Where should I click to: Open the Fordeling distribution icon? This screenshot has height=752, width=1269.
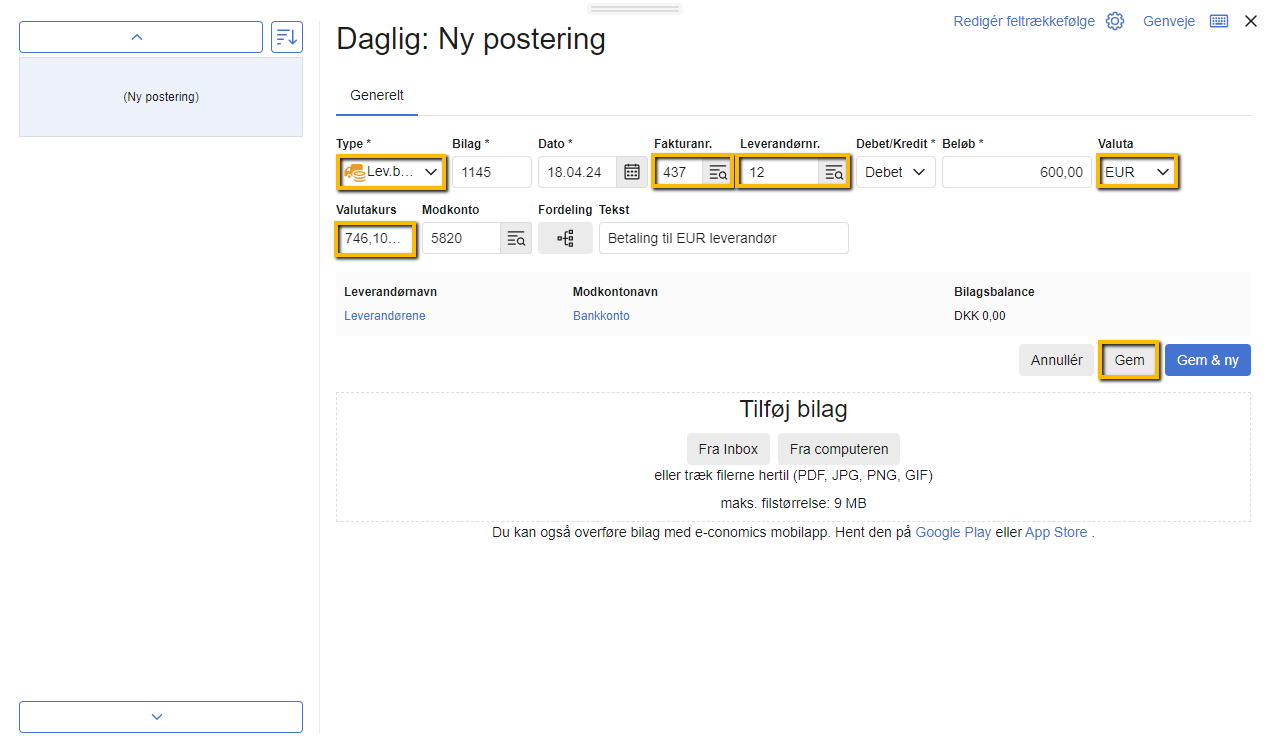pyautogui.click(x=565, y=238)
